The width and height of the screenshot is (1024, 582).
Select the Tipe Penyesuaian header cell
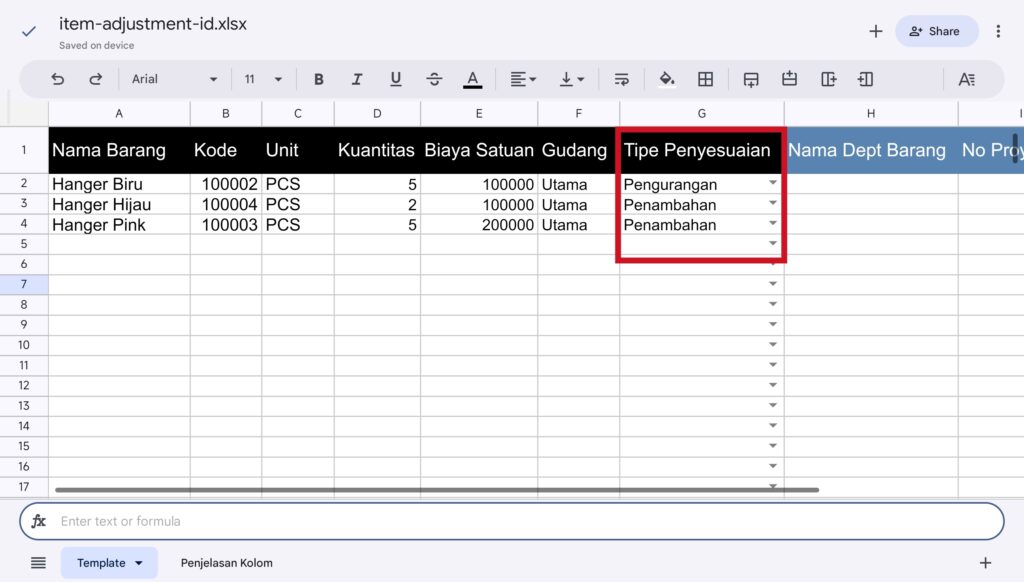[x=701, y=150]
